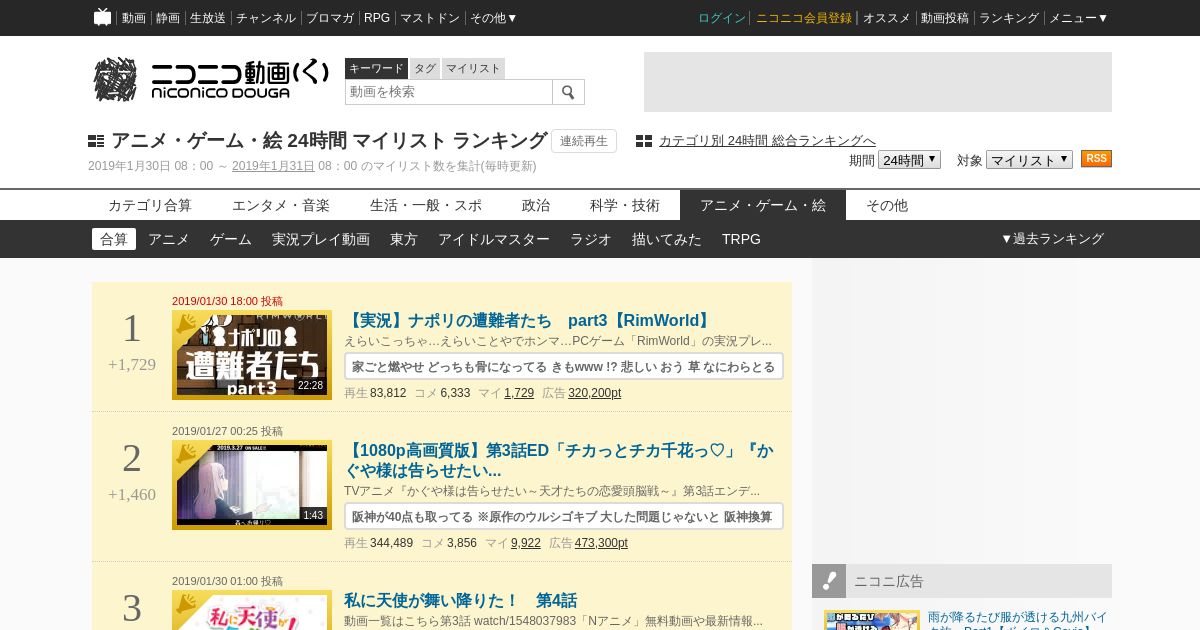The image size is (1200, 630).
Task: Select the 描いてみた subcategory
Action: pyautogui.click(x=667, y=239)
